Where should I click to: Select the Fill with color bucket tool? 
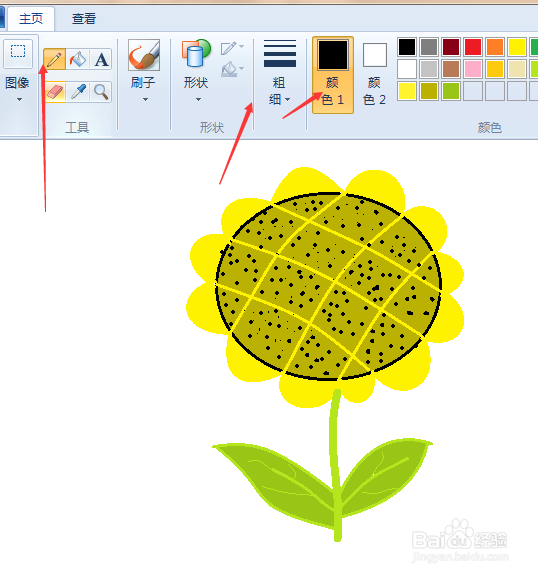[x=78, y=59]
